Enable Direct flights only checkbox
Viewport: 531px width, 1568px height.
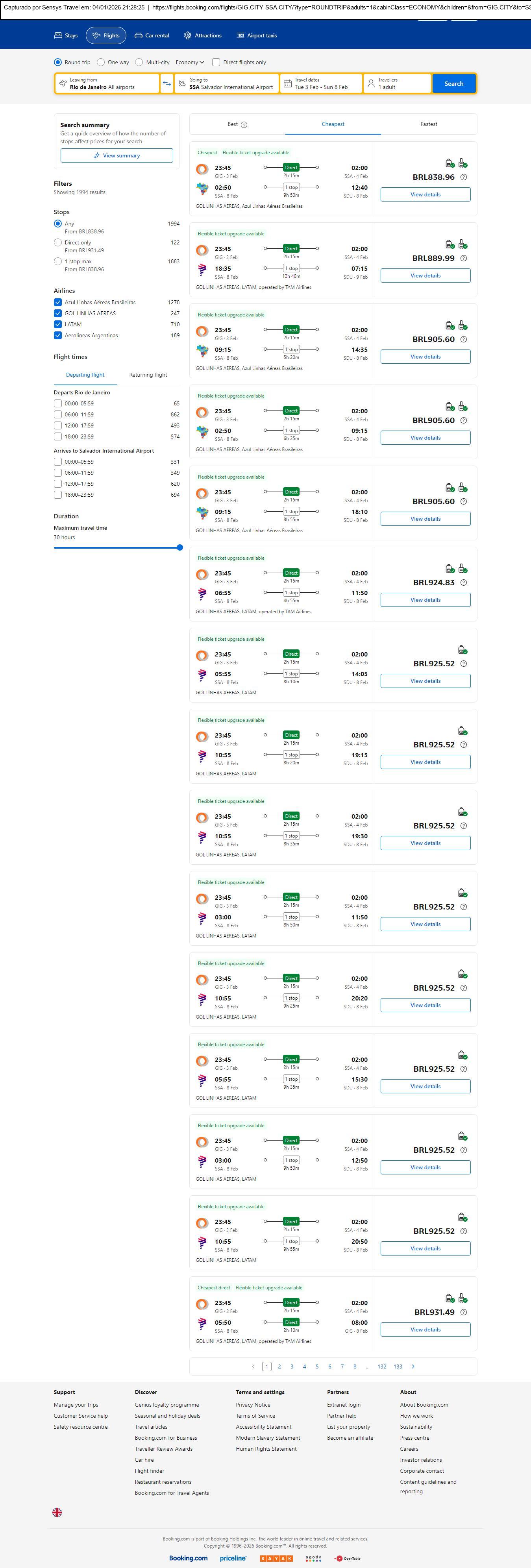[x=216, y=62]
